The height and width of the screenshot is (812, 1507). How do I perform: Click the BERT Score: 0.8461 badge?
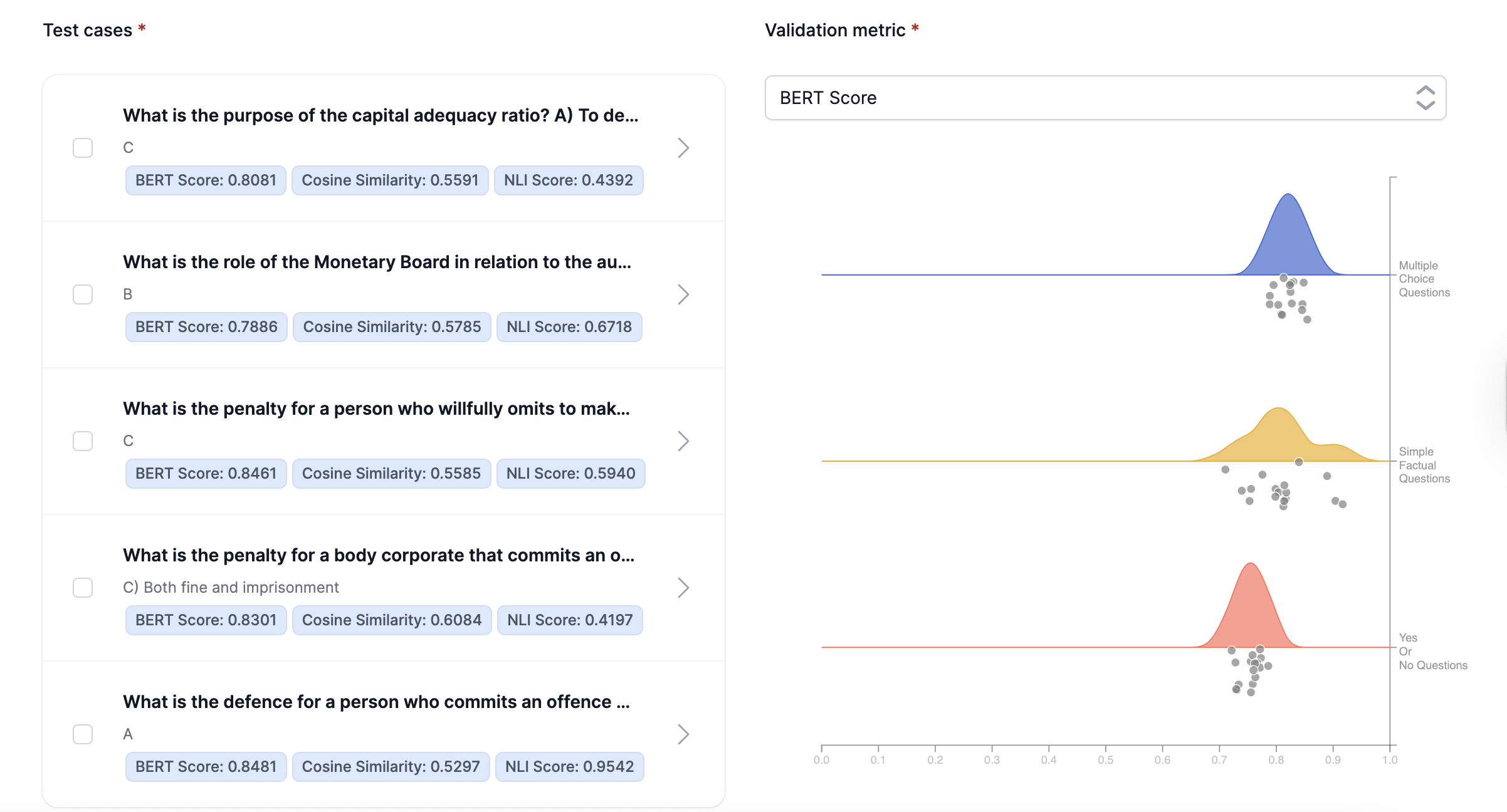coord(206,473)
